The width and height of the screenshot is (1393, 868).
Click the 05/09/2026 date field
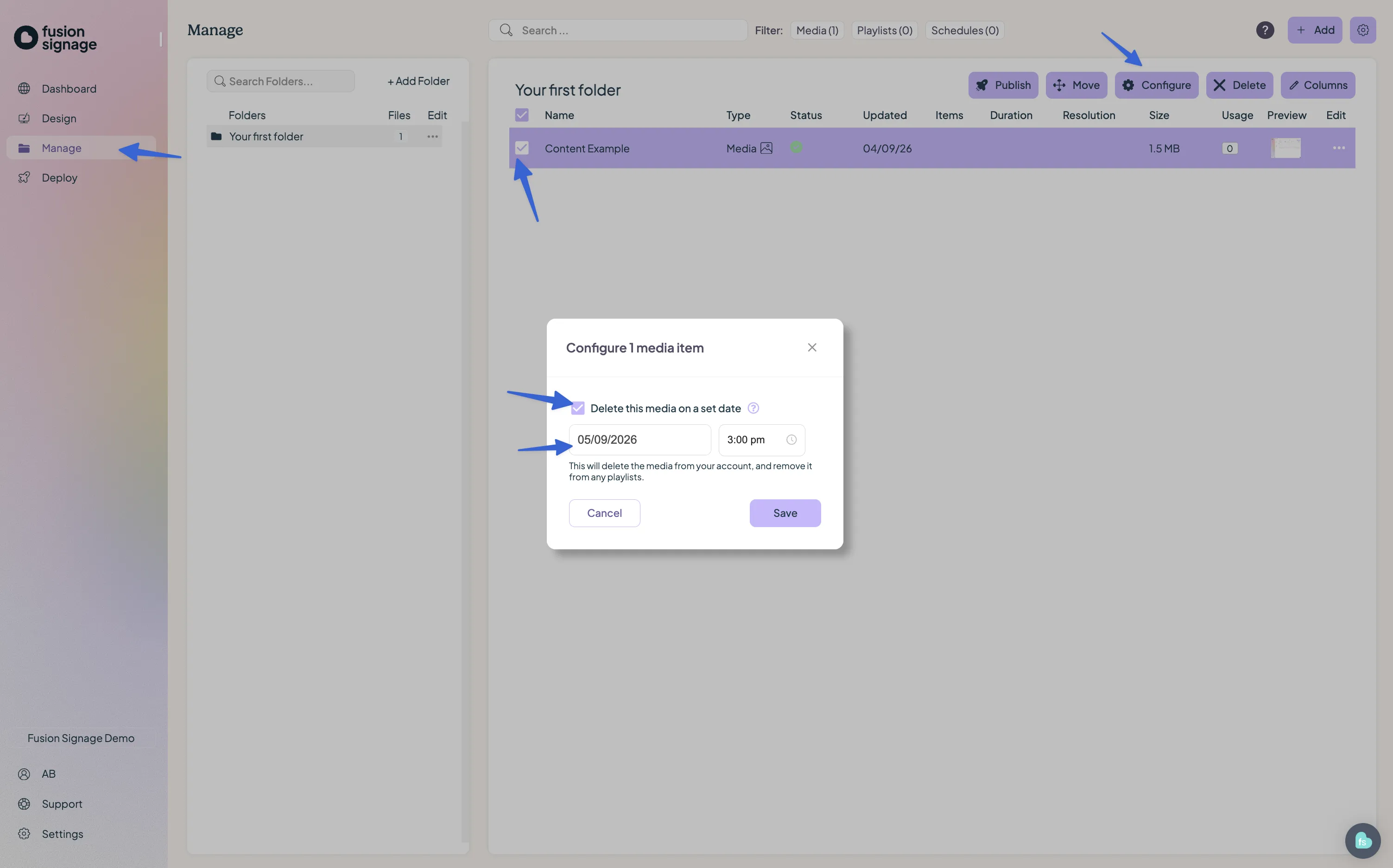pos(640,440)
